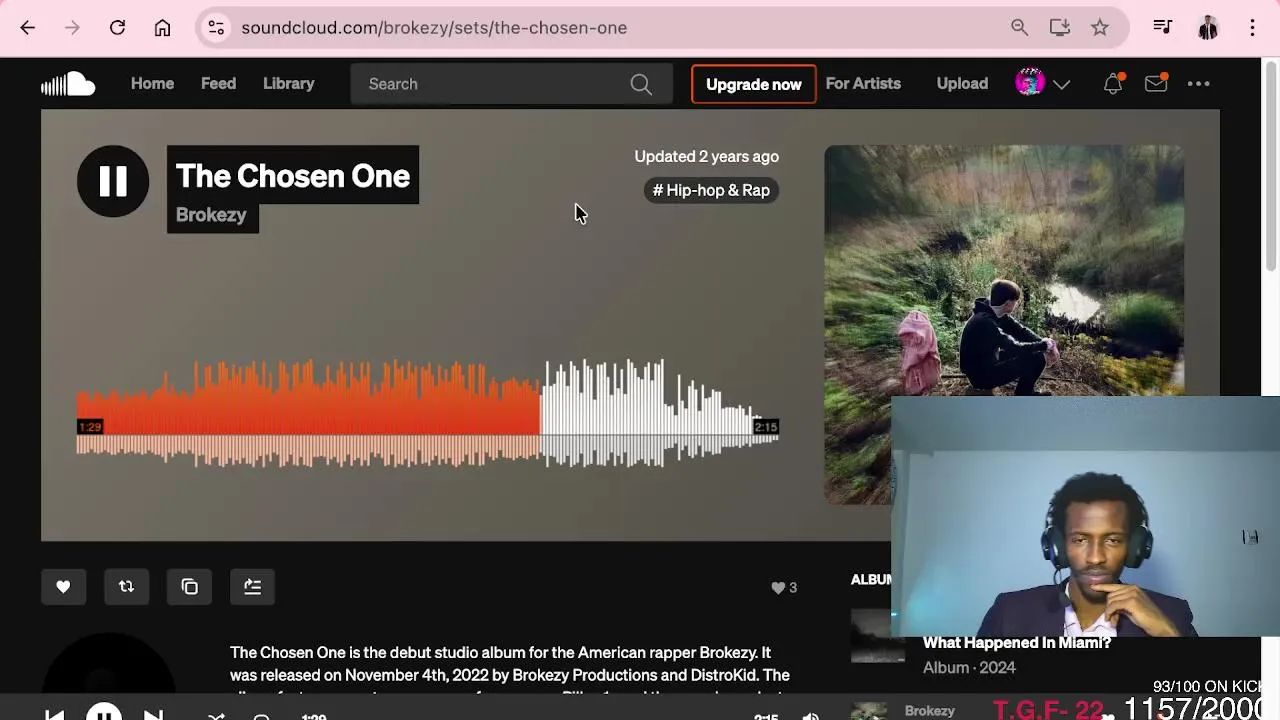Open media control icon in browser toolbar
The height and width of the screenshot is (720, 1280).
tap(1162, 28)
